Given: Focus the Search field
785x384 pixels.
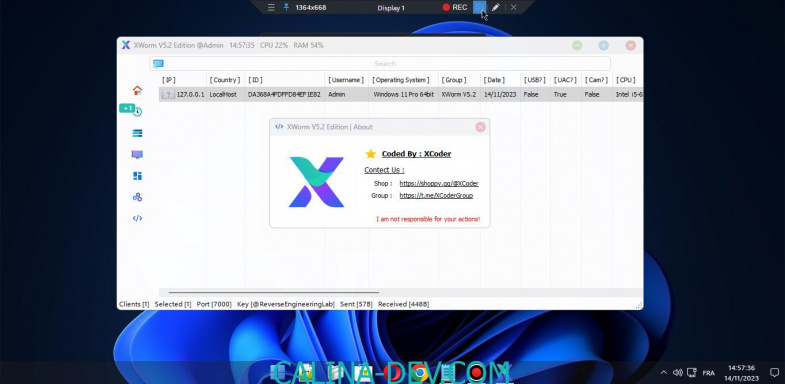Looking at the screenshot, I should (x=385, y=64).
